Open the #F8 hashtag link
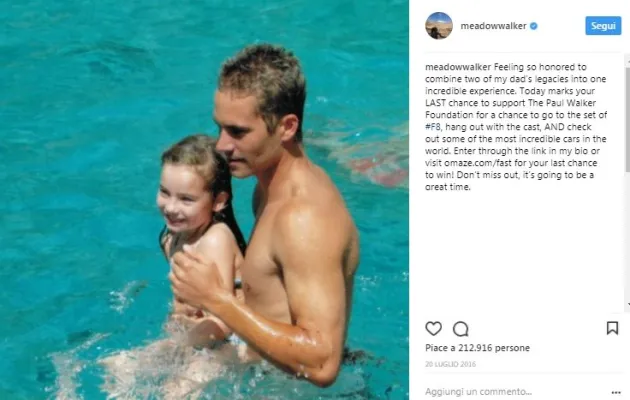The height and width of the screenshot is (400, 630). (433, 127)
